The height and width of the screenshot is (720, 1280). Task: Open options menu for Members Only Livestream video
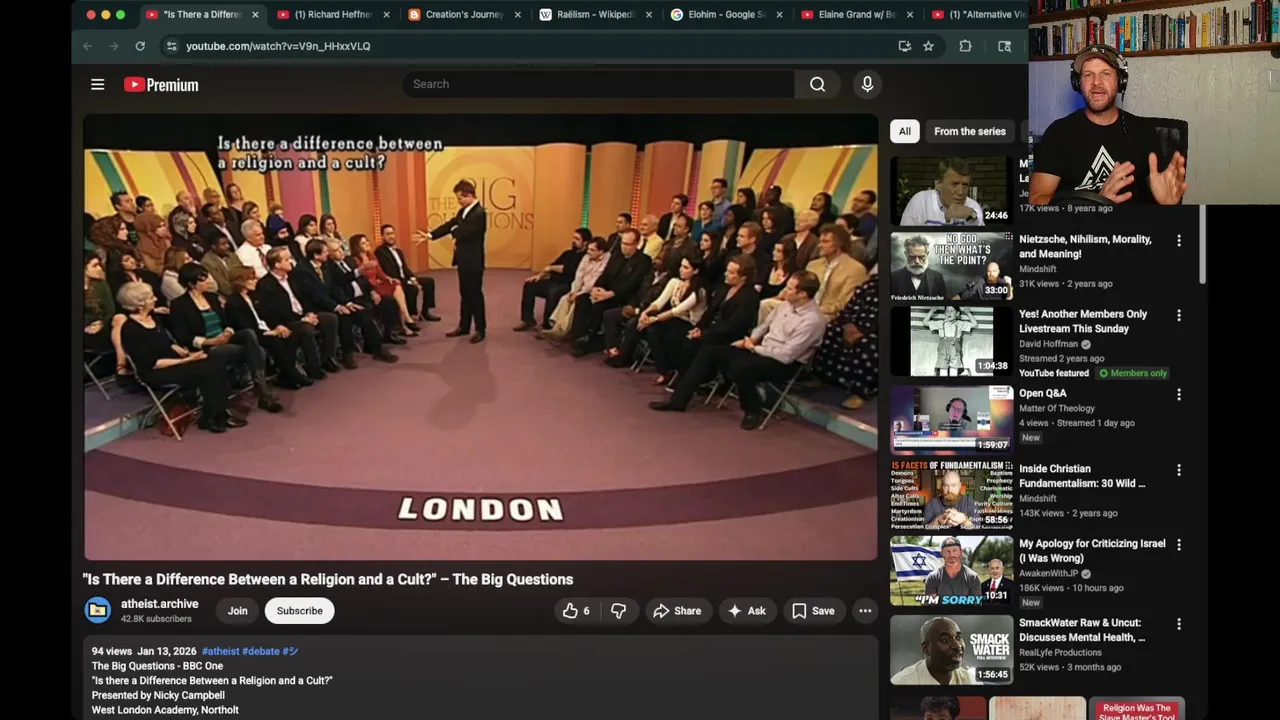point(1178,316)
